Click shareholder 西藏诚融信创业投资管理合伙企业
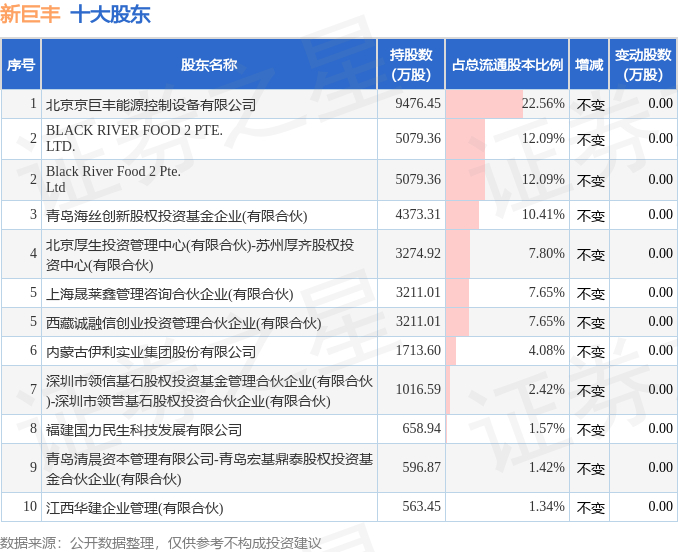678x552 pixels. click(x=183, y=323)
